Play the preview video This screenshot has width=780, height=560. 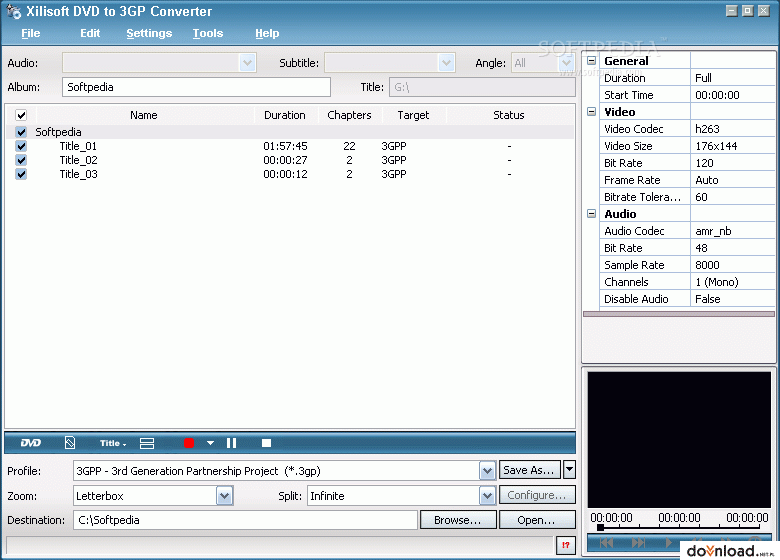pos(669,543)
